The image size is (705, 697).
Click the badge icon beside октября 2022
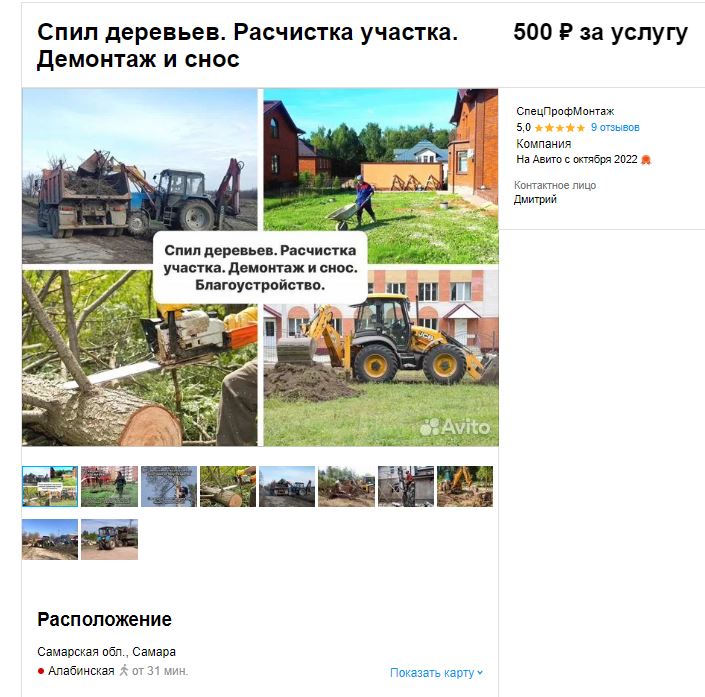646,160
